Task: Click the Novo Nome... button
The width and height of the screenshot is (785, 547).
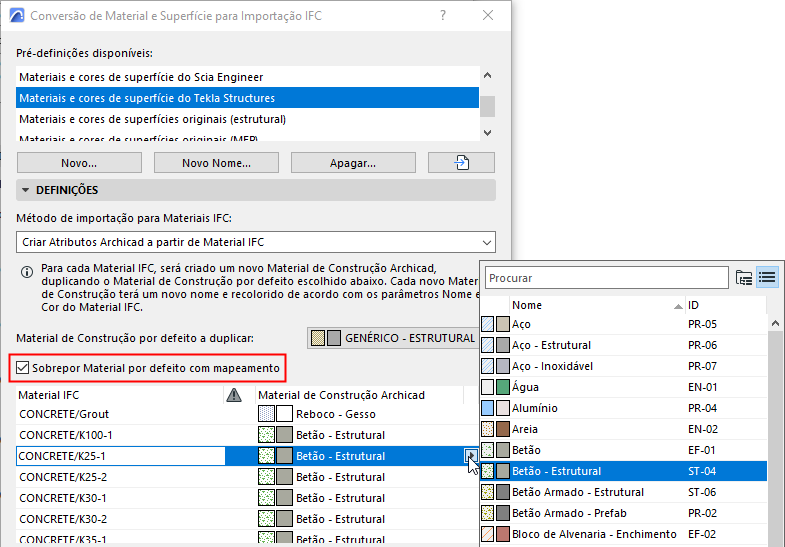Action: click(216, 163)
